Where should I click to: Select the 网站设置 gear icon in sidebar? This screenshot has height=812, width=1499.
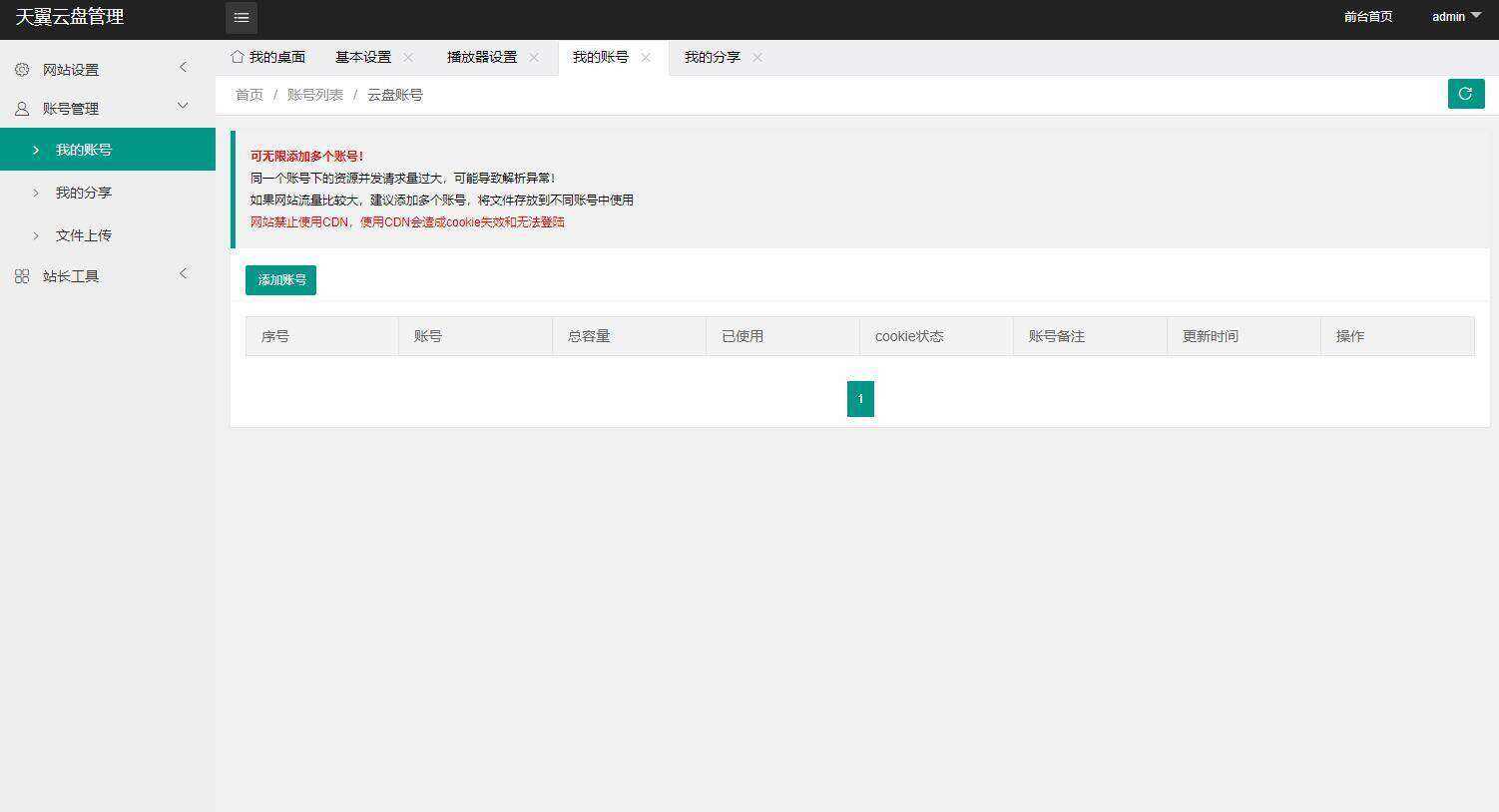pos(21,69)
